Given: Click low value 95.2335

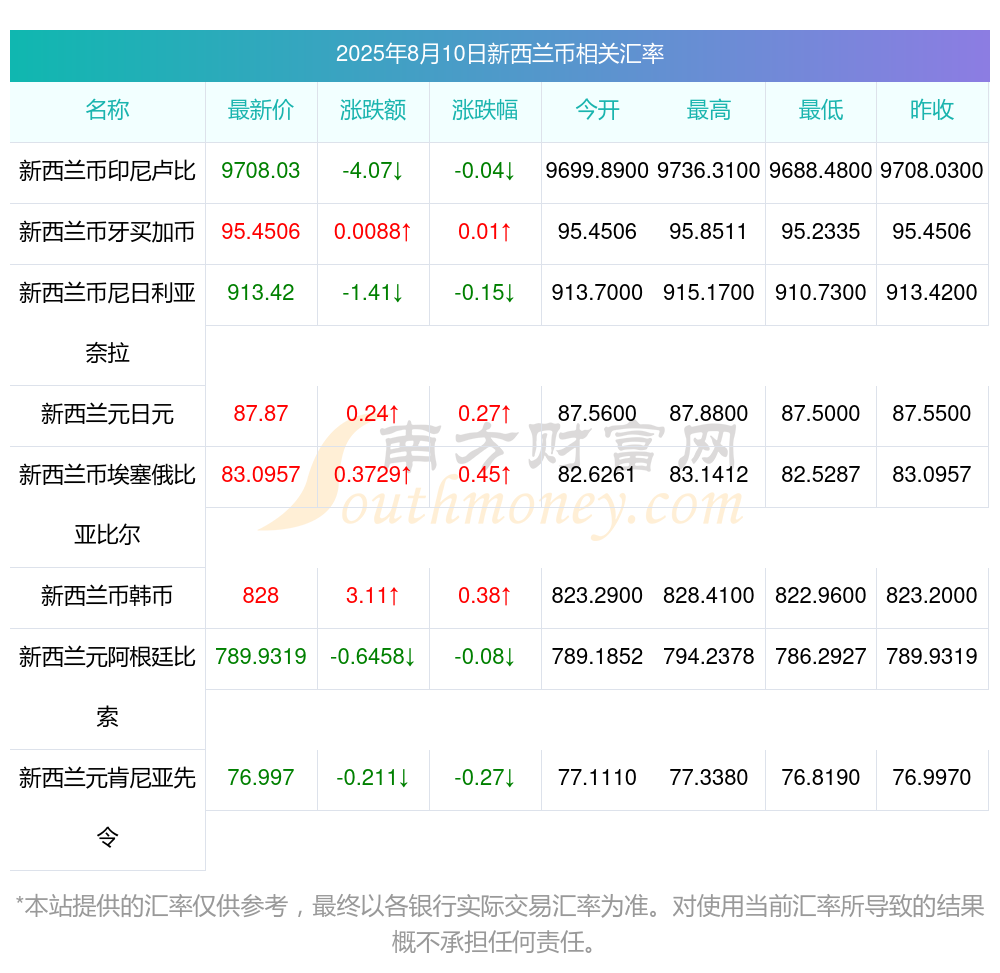Looking at the screenshot, I should pos(821,231).
